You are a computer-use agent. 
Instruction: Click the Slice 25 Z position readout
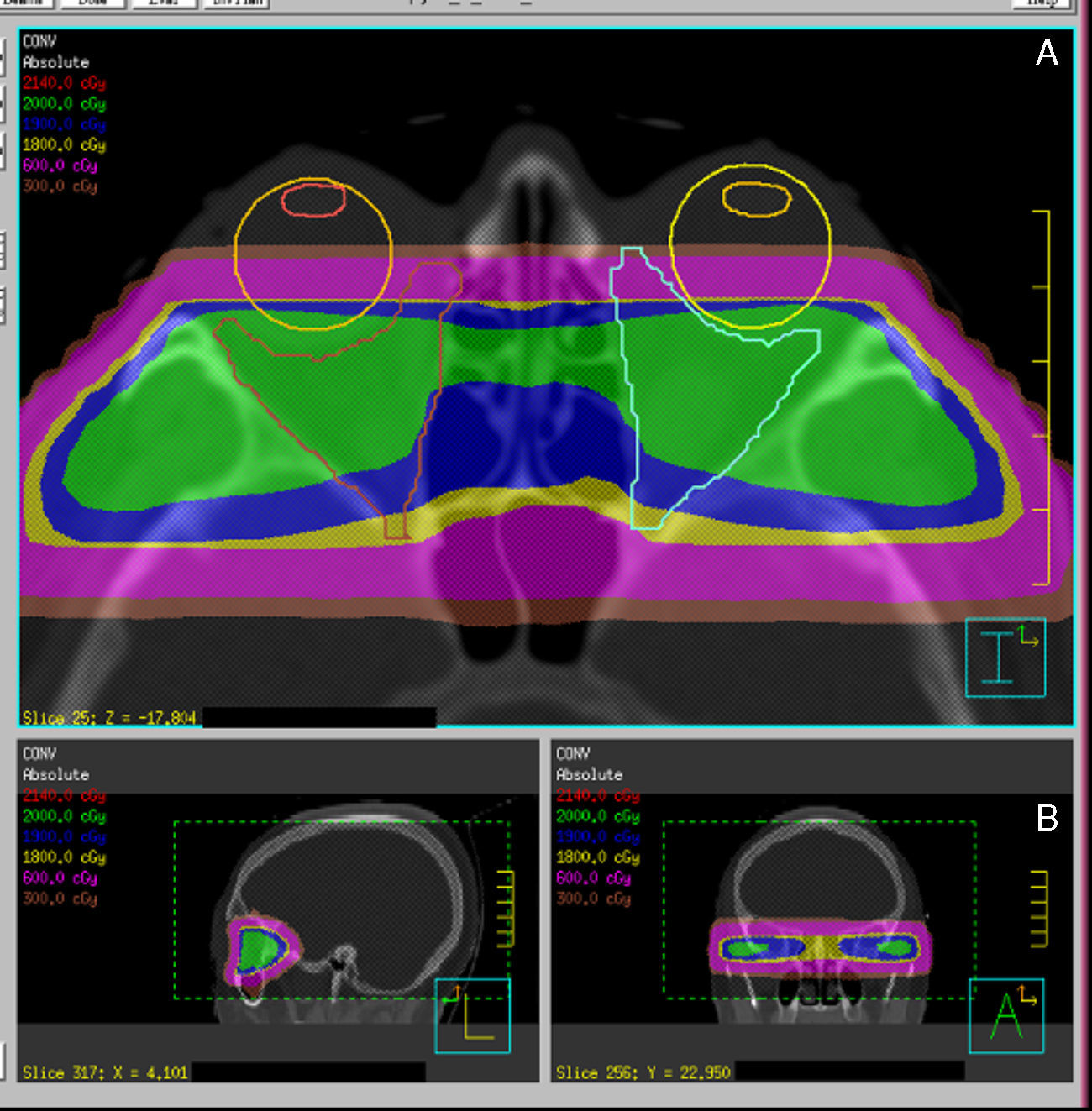click(x=108, y=718)
